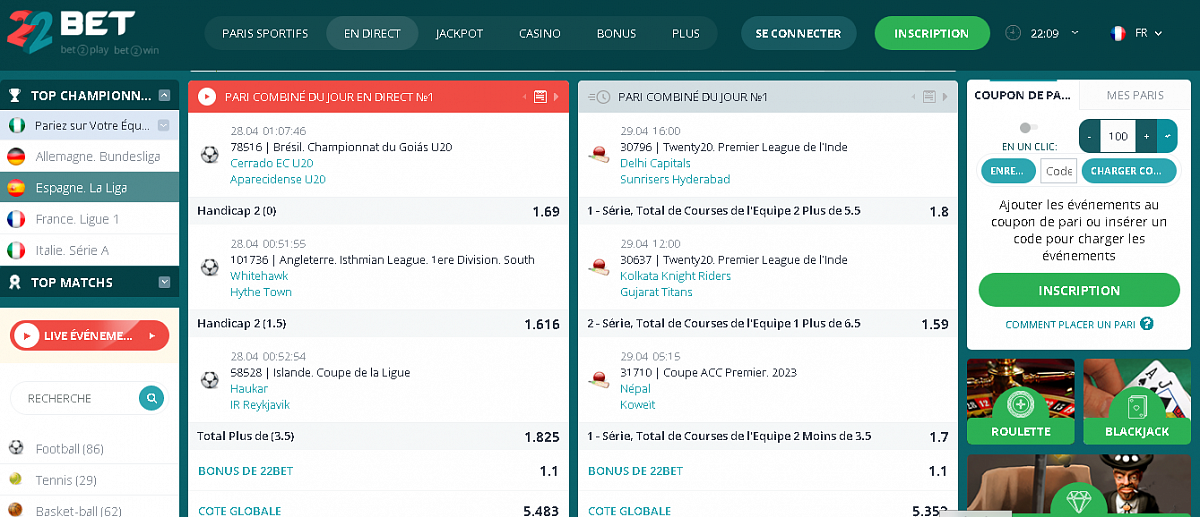The height and width of the screenshot is (517, 1200).
Task: Click soccer ball icon for Haukar match
Action: tap(210, 380)
